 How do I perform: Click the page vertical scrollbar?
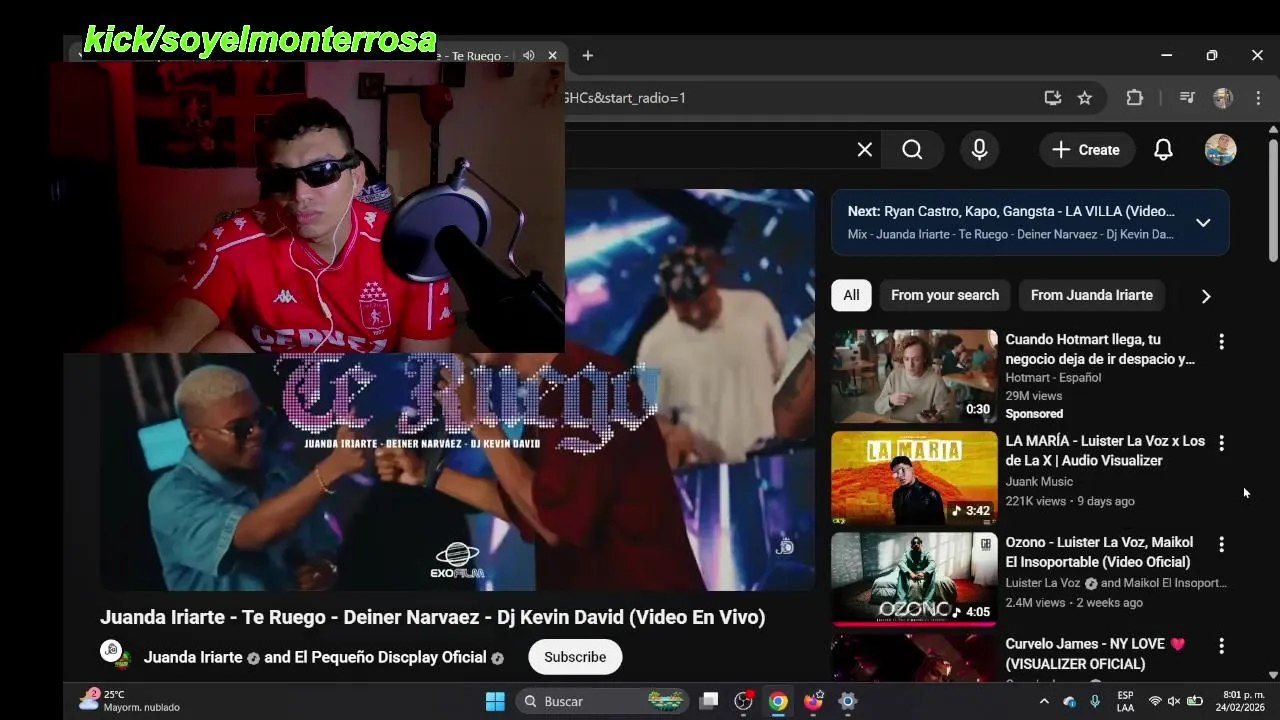(1273, 200)
